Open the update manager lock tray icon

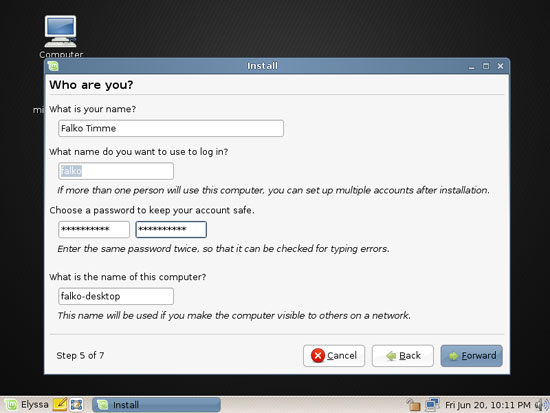tap(413, 405)
